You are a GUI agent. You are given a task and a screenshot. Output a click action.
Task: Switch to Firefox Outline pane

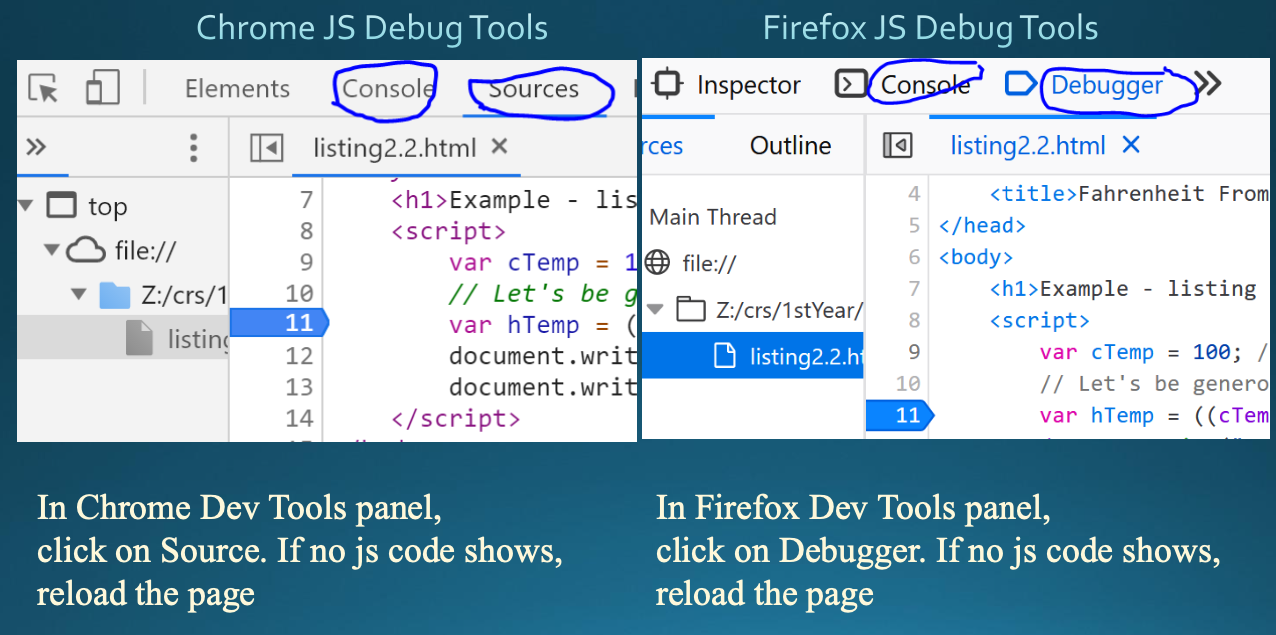point(790,146)
